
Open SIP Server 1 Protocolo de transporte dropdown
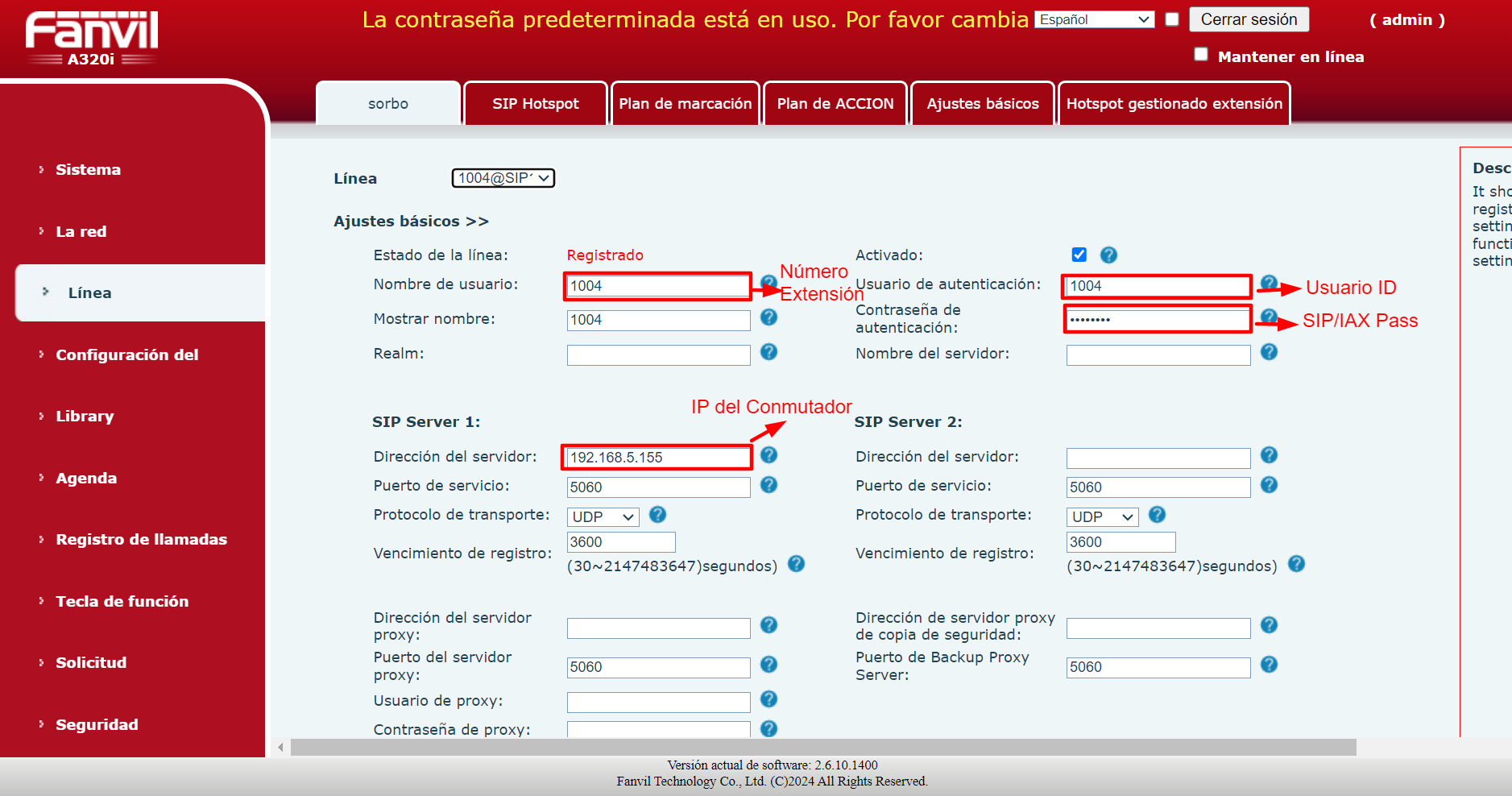tap(603, 516)
